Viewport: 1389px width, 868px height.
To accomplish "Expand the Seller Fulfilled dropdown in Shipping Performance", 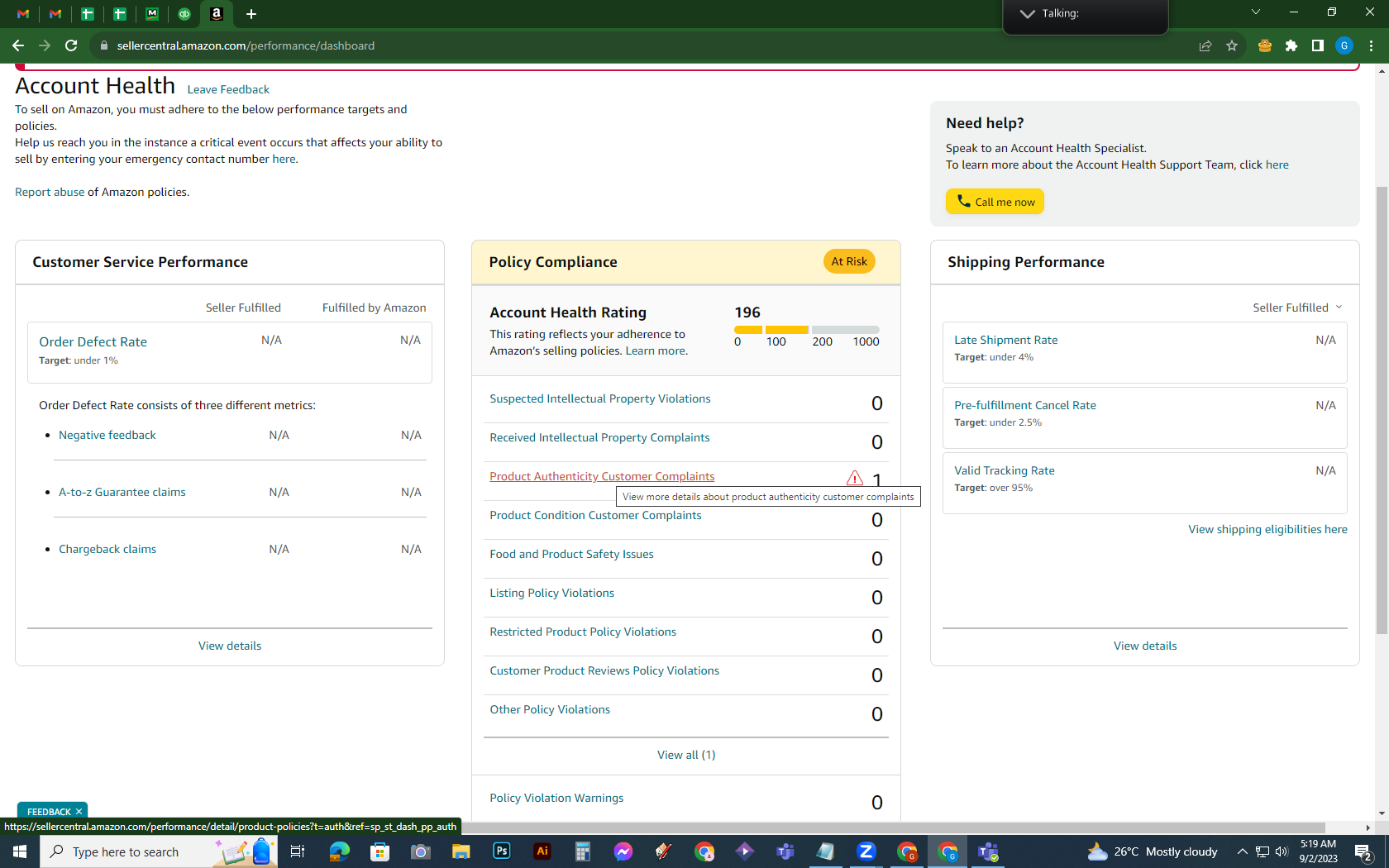I will click(x=1297, y=308).
